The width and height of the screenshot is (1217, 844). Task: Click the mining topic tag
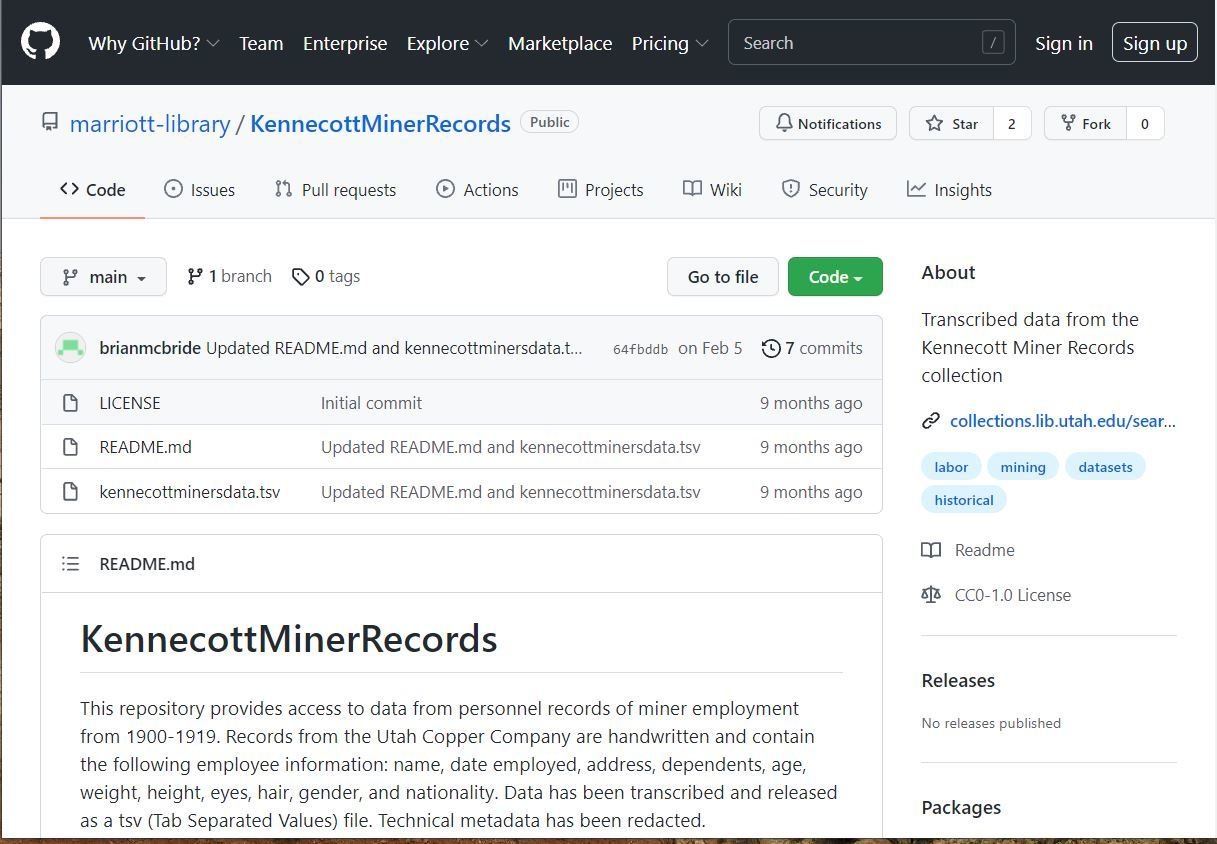point(1023,467)
